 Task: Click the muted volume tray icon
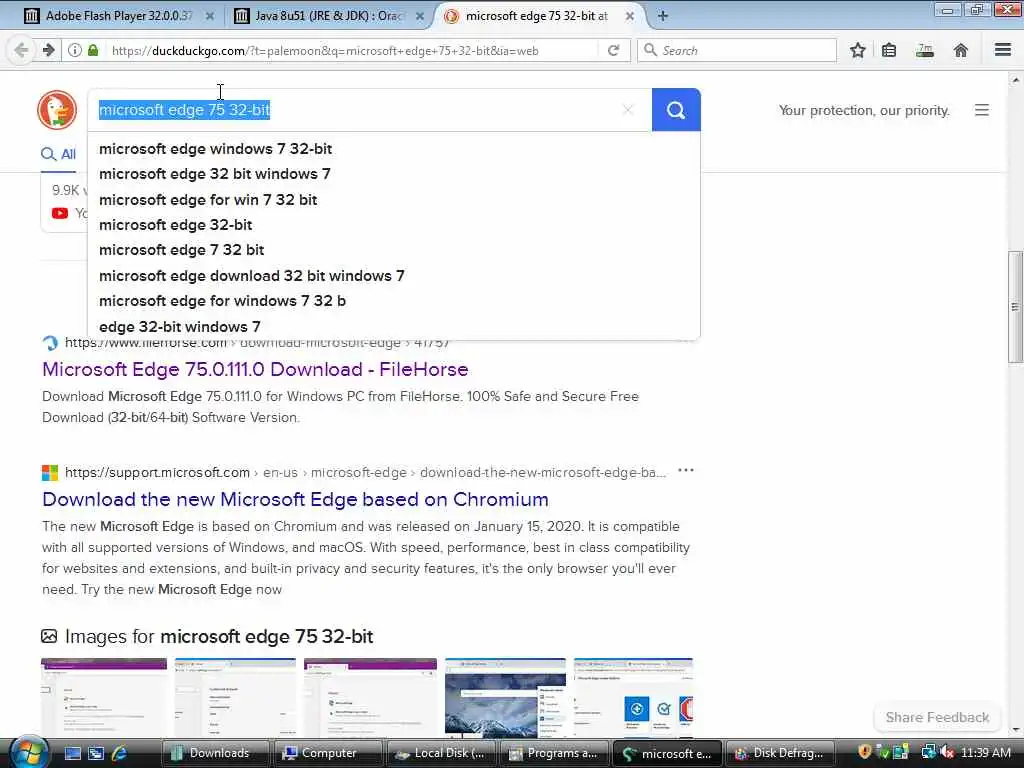[947, 753]
